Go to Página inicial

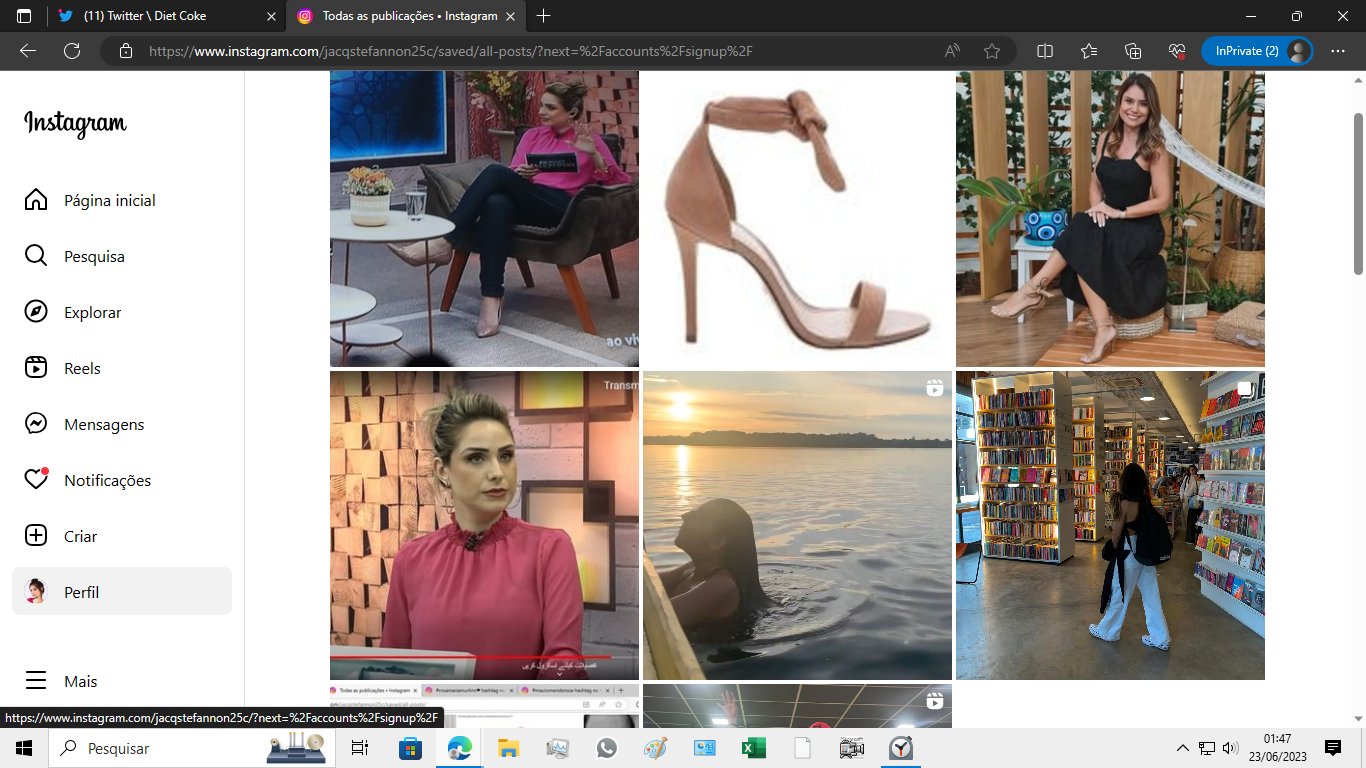pos(122,200)
